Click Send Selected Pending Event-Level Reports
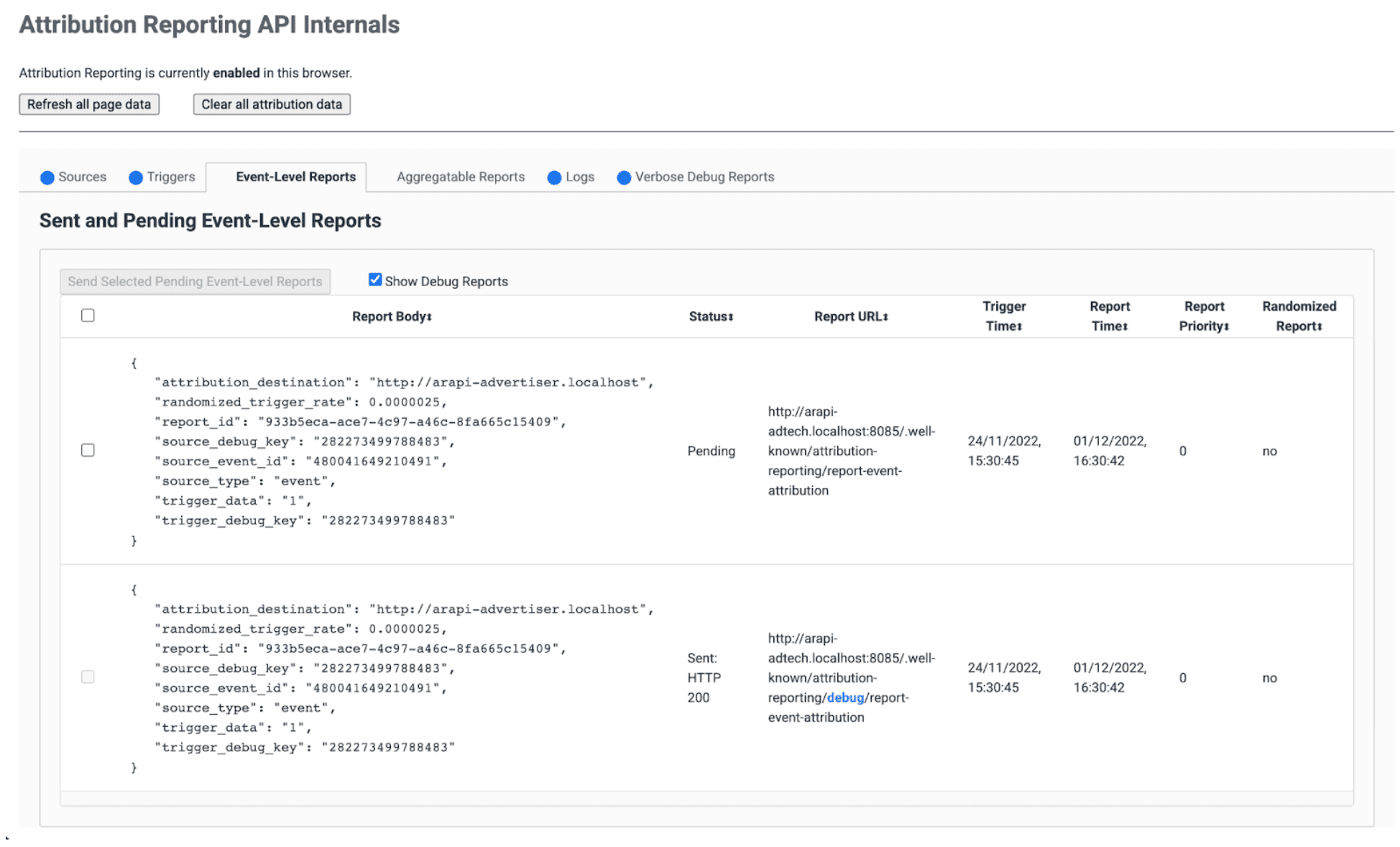This screenshot has height=847, width=1400. pyautogui.click(x=195, y=280)
